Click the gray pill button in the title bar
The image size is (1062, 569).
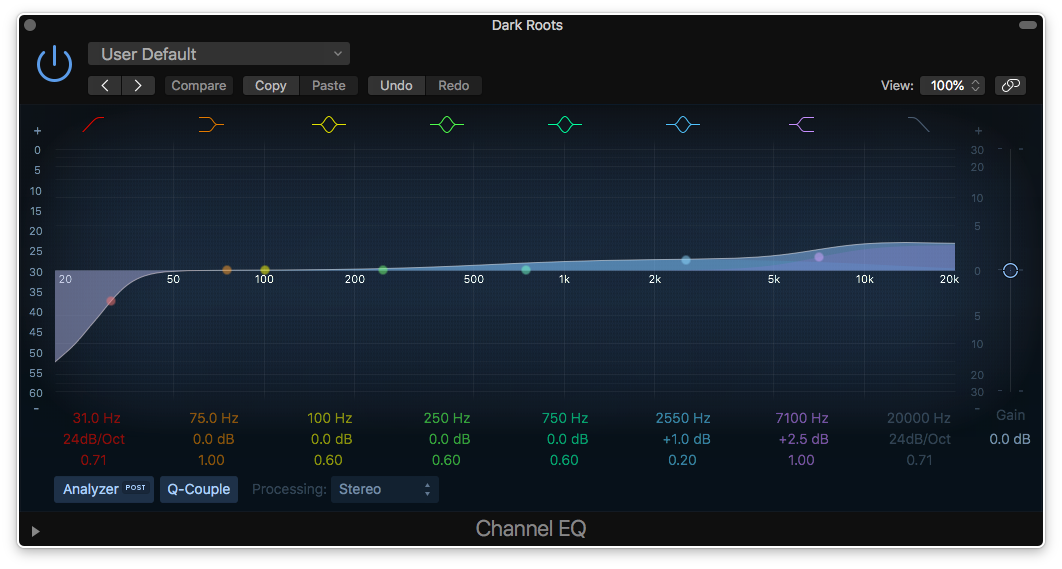(x=1027, y=25)
